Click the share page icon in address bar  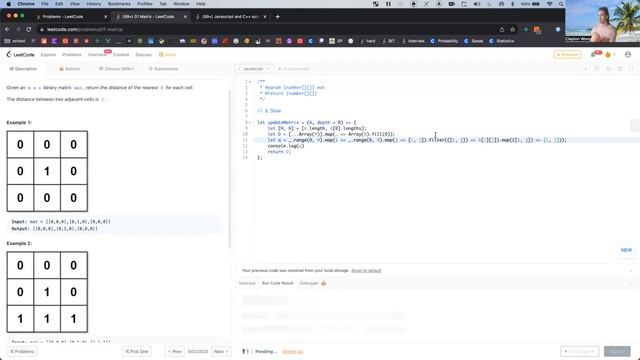pos(502,29)
